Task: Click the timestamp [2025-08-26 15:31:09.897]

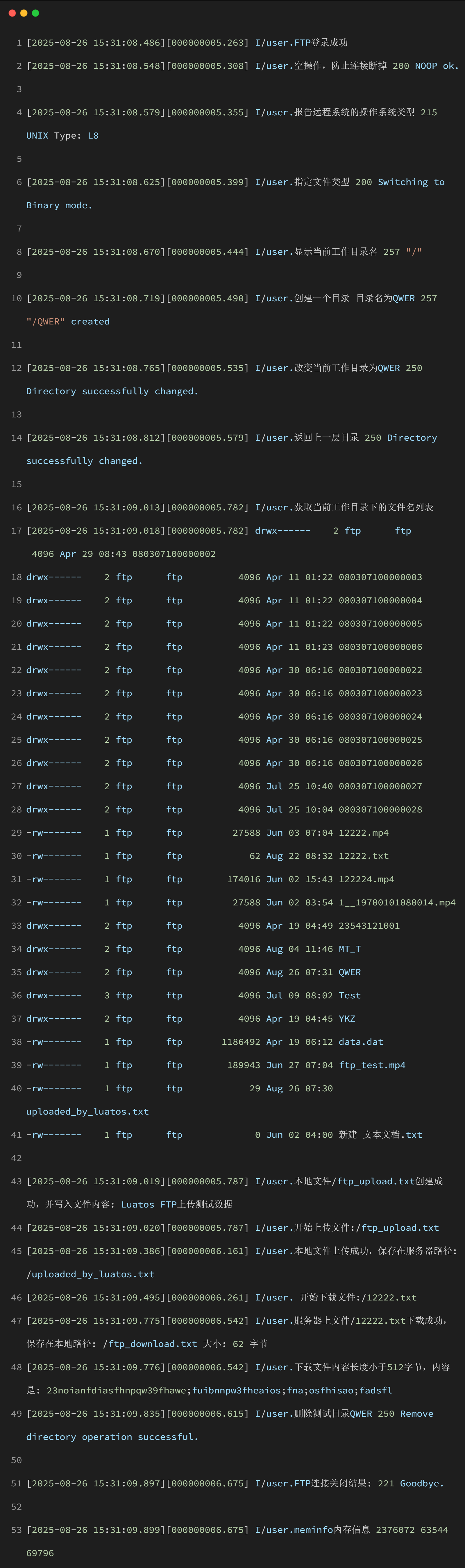Action: [x=96, y=1484]
